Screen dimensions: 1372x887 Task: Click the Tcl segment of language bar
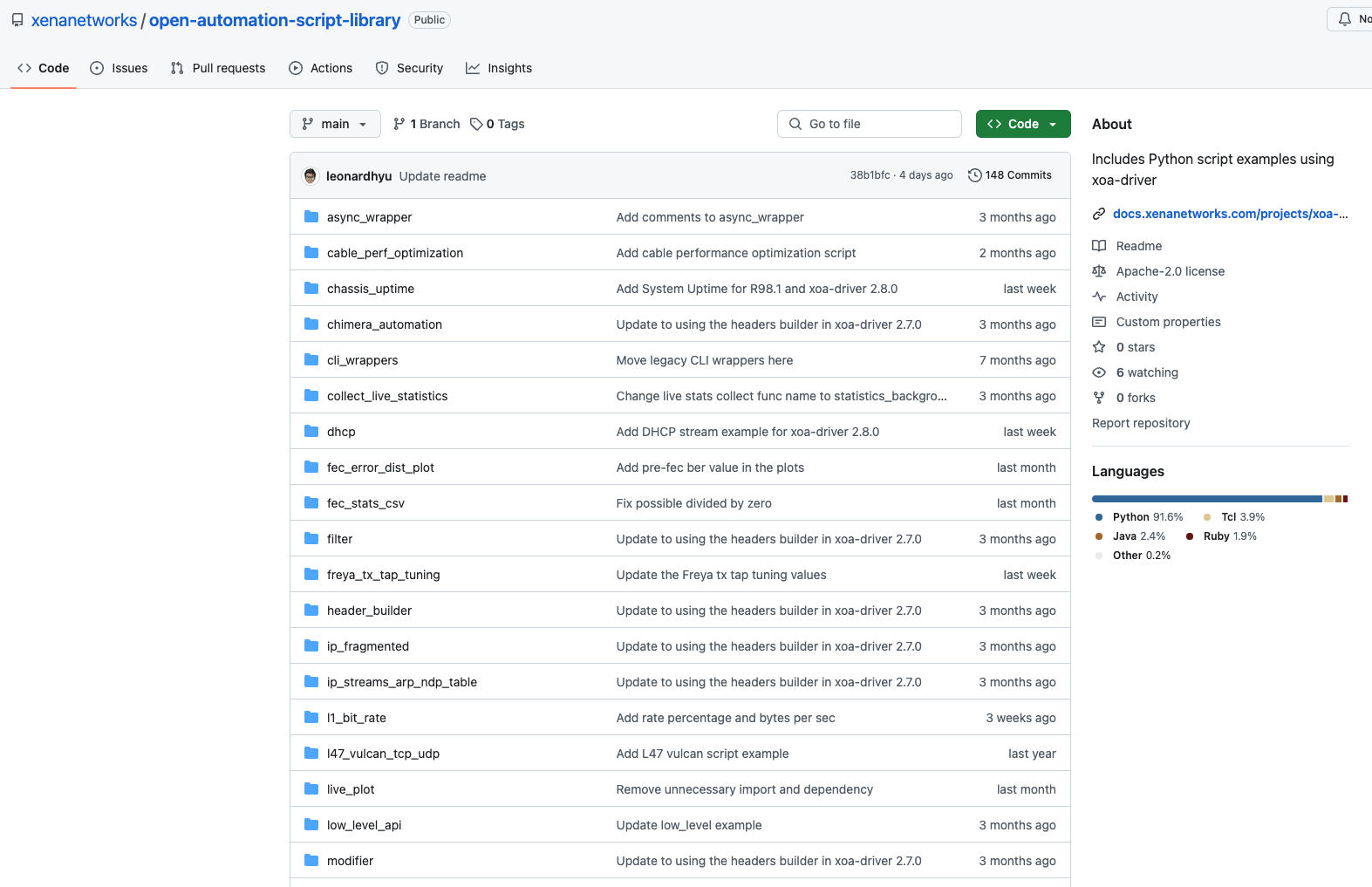point(1328,499)
